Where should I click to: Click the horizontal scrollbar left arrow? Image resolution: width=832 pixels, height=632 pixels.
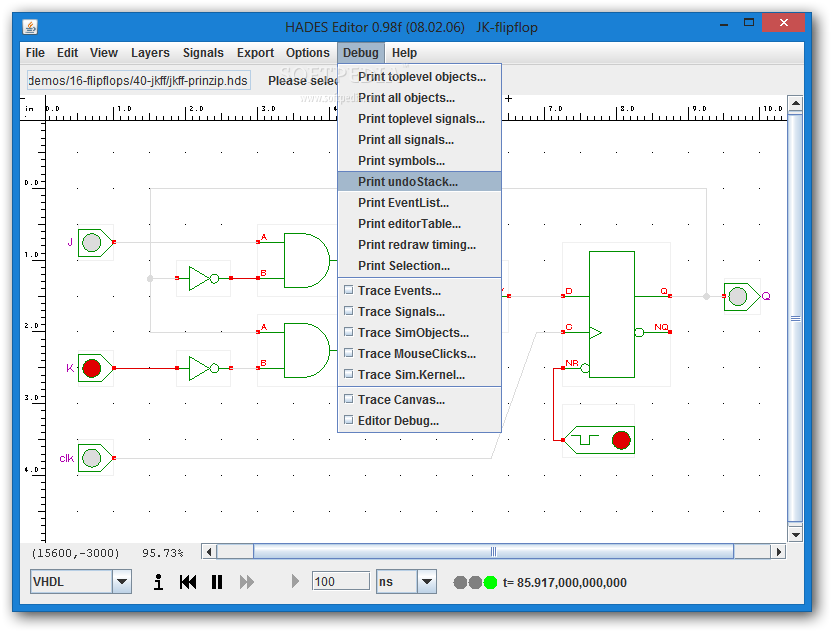point(209,552)
